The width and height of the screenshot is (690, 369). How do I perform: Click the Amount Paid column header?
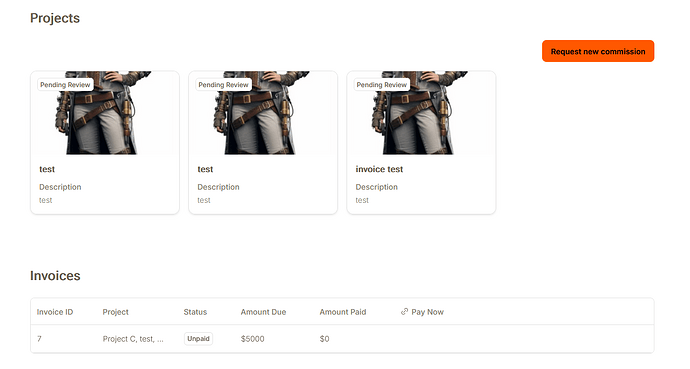[x=343, y=312]
